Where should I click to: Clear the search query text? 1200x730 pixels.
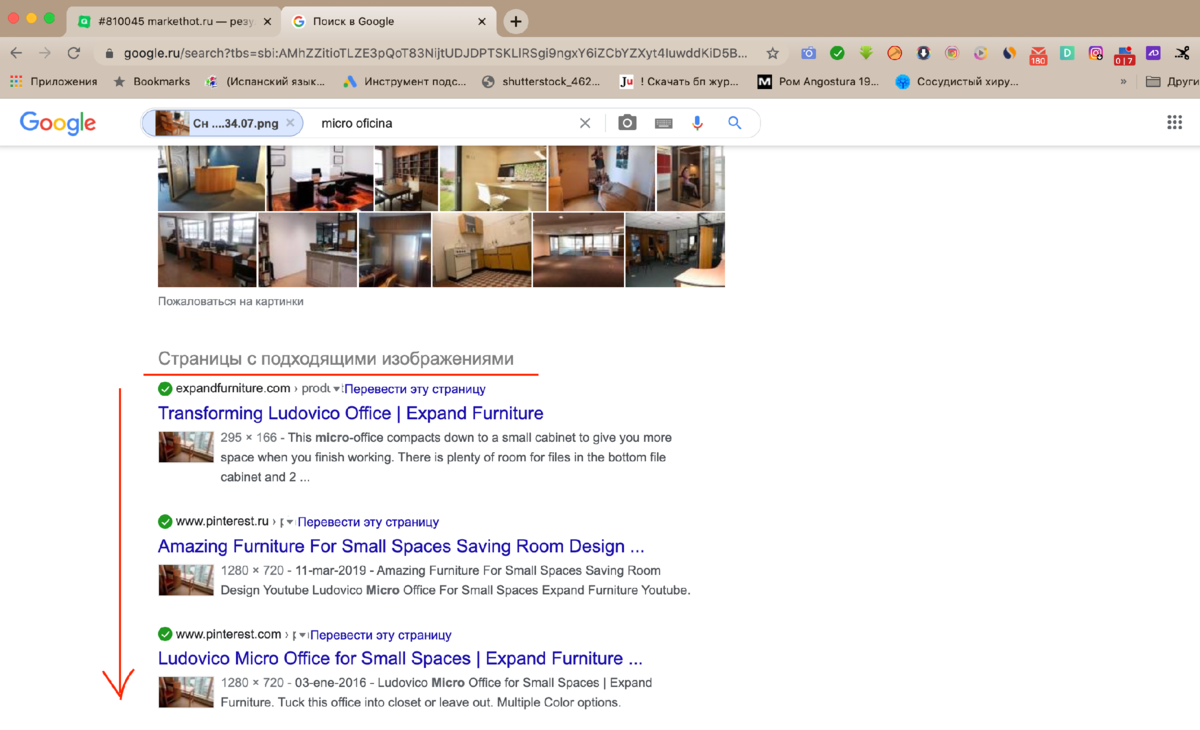(x=585, y=123)
